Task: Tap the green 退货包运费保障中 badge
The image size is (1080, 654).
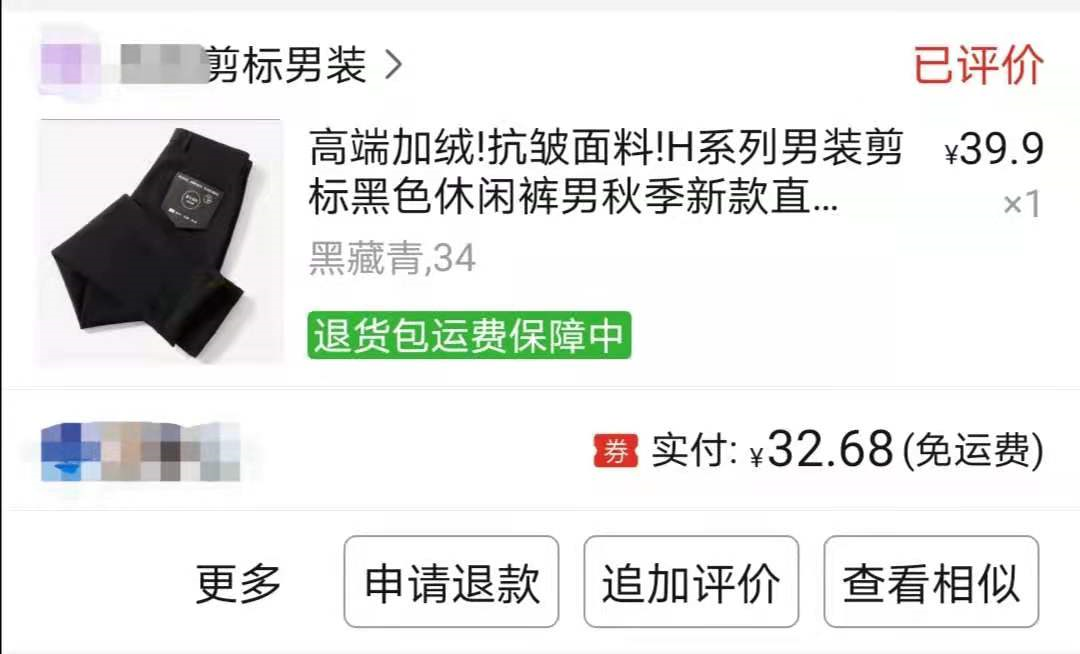Action: click(x=469, y=335)
